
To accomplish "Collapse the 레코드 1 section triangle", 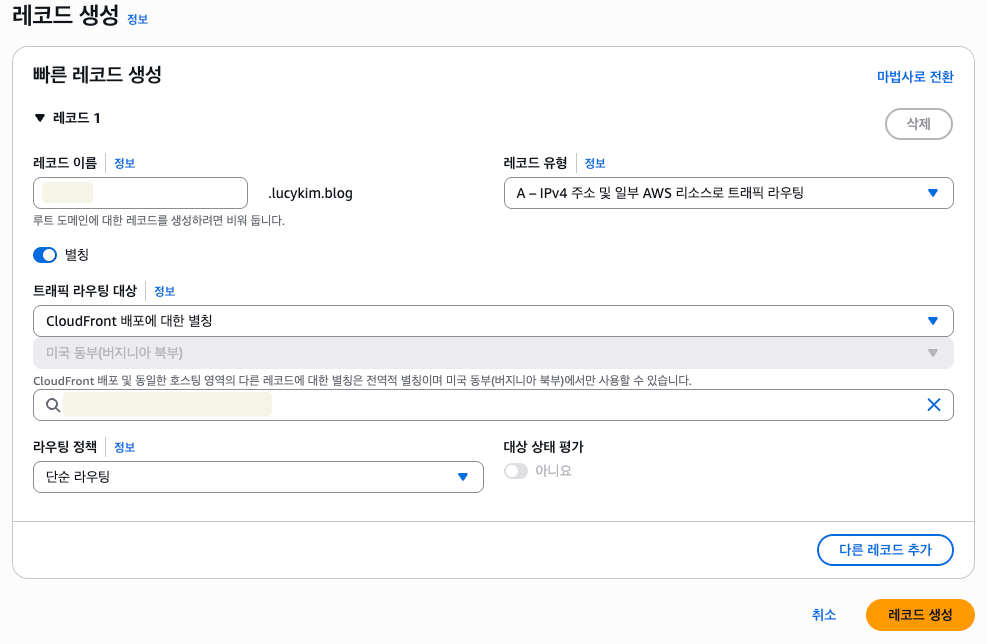I will pyautogui.click(x=40, y=118).
